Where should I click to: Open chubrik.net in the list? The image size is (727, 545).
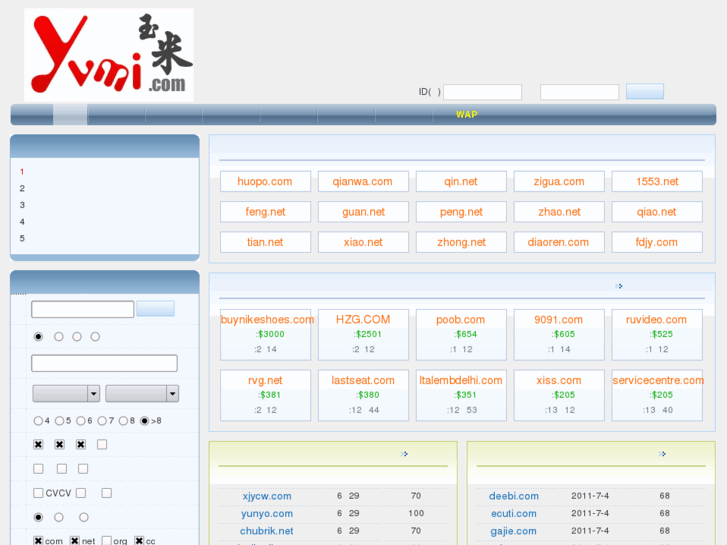click(x=267, y=531)
